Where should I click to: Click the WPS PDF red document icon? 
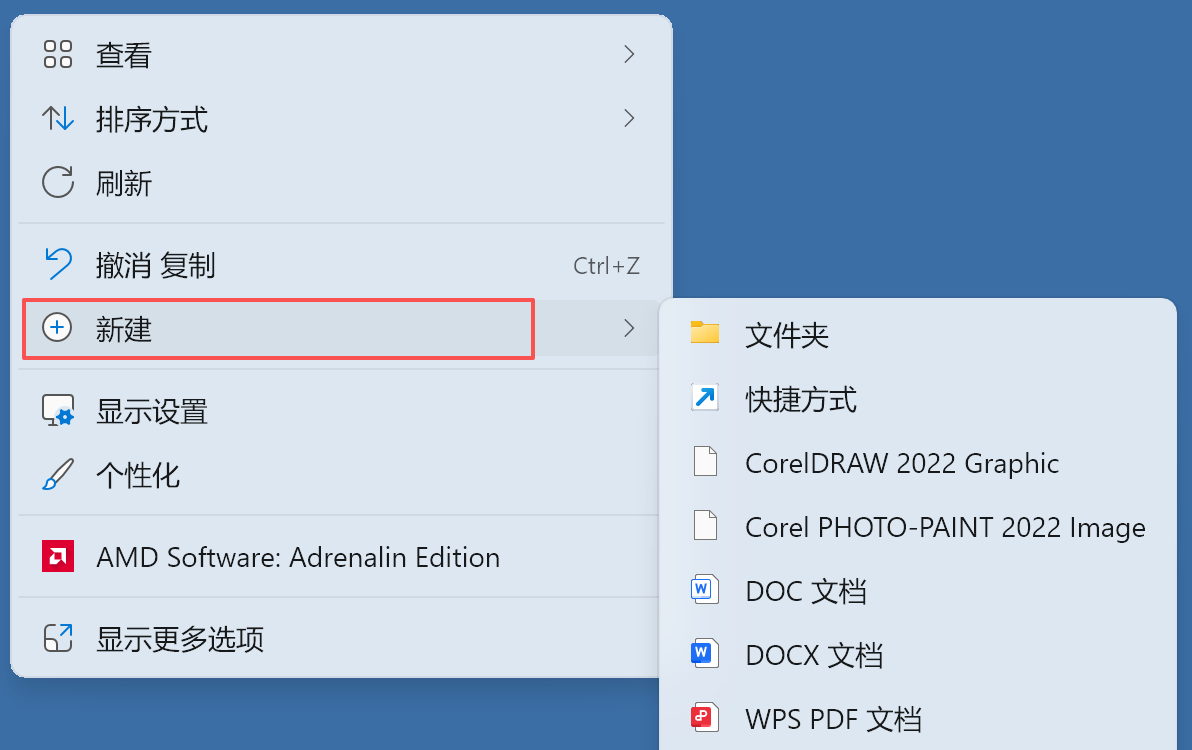pyautogui.click(x=705, y=718)
